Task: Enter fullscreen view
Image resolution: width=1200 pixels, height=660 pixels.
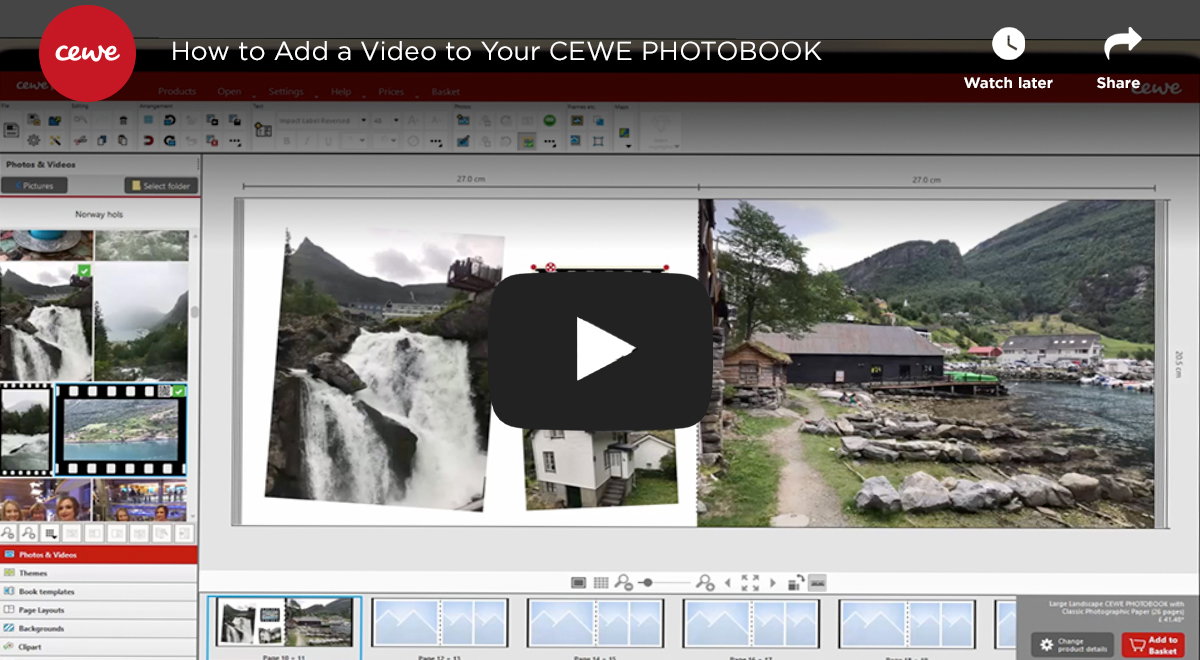Action: (x=750, y=582)
